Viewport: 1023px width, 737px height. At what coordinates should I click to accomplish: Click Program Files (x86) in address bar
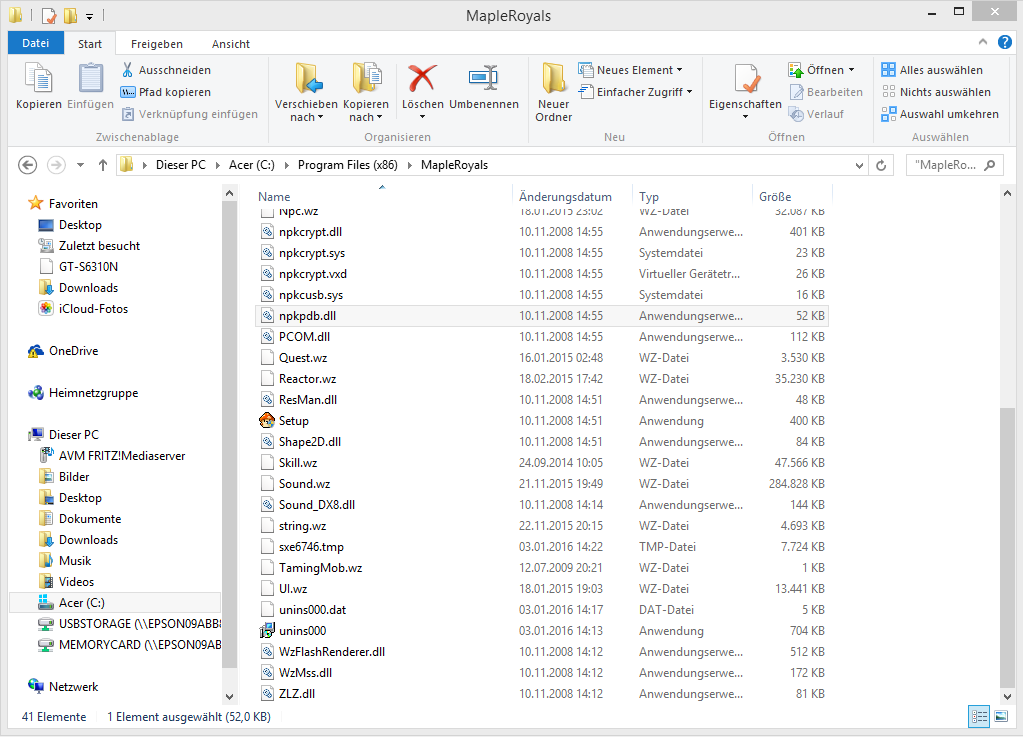point(348,165)
